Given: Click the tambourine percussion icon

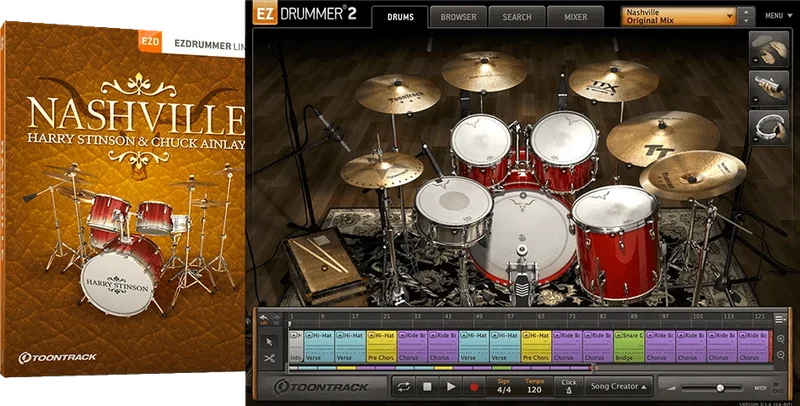Looking at the screenshot, I should coord(769,128).
